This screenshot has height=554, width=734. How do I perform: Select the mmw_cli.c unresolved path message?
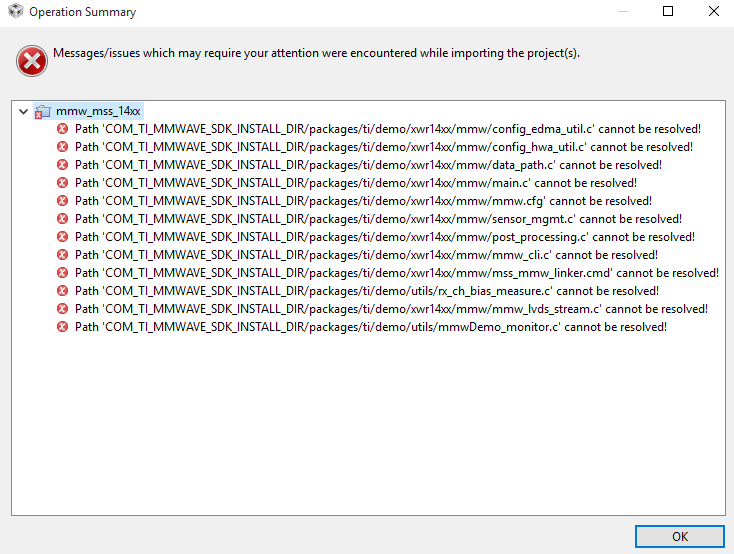[x=366, y=255]
